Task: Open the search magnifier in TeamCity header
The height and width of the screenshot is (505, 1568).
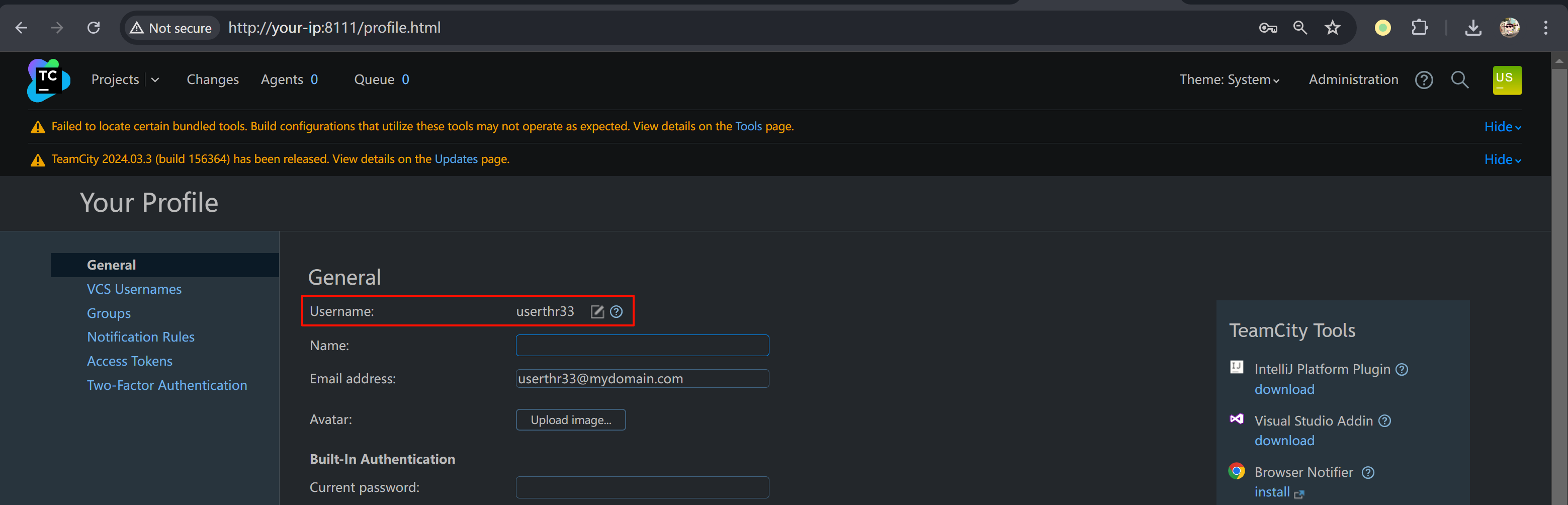Action: [x=1459, y=80]
